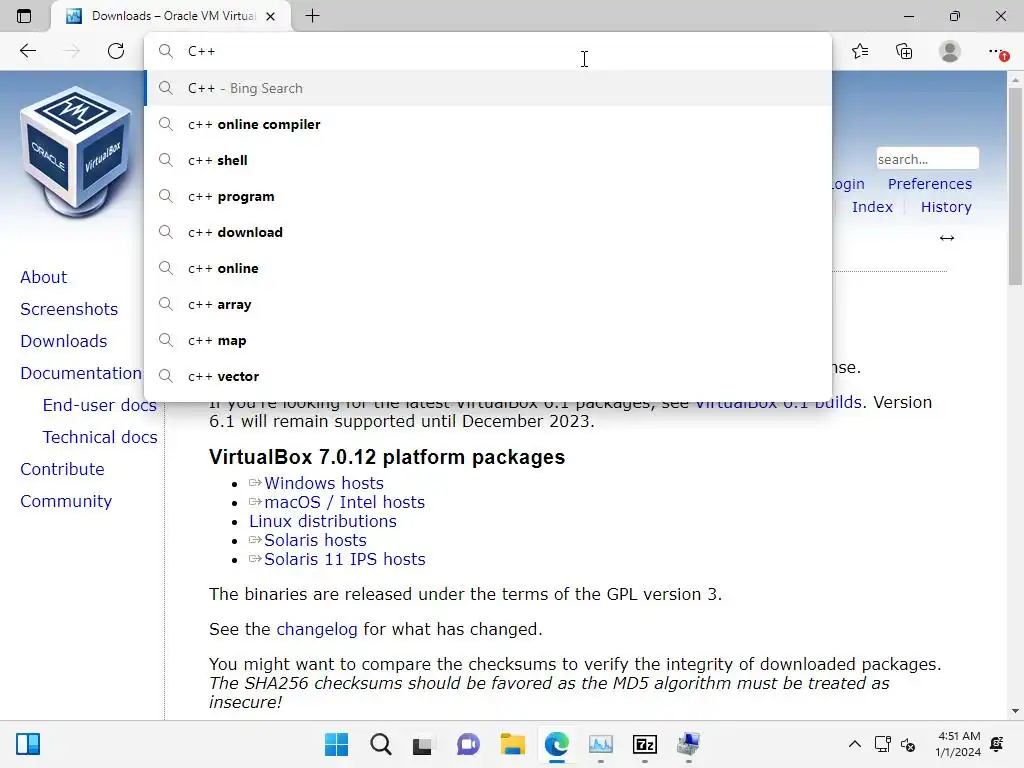Open the About page in sidebar
Screen dimensions: 1024x768
tap(43, 277)
